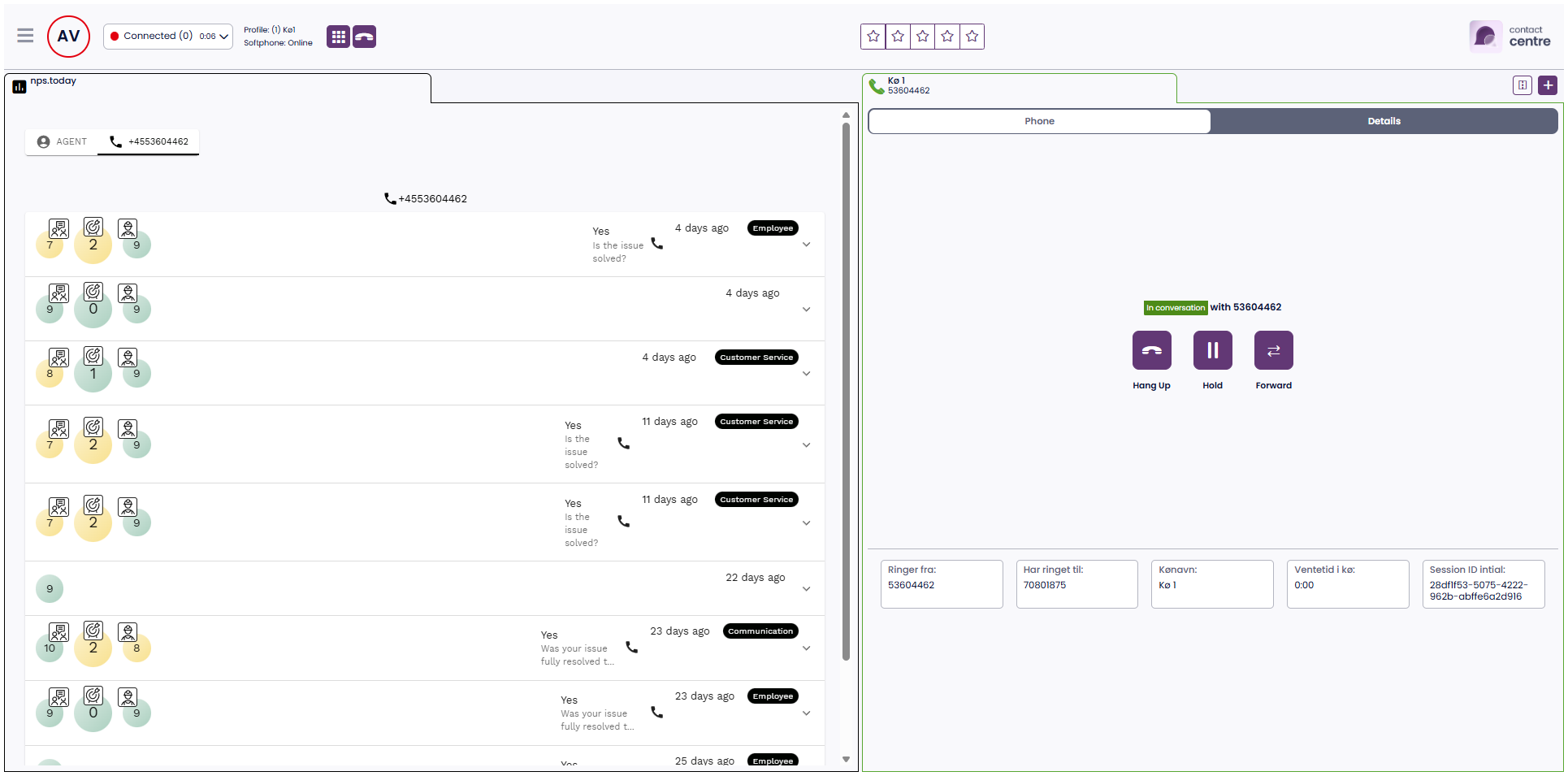
Task: Rate the call five stars
Action: tap(972, 36)
